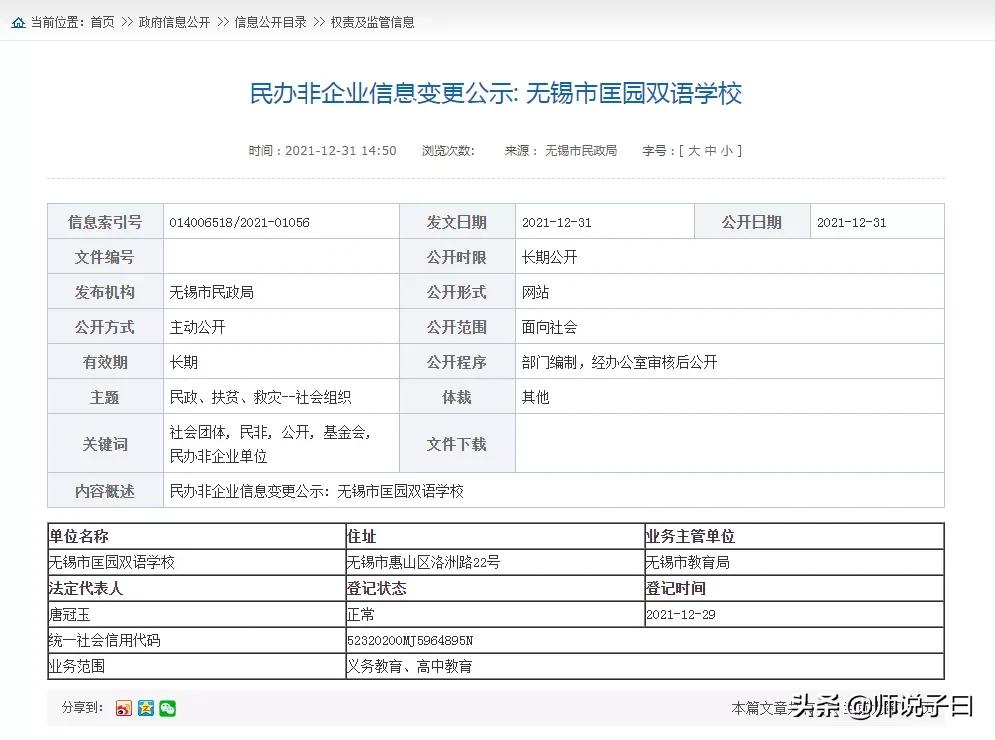995x740 pixels.
Task: Share the page to QZone
Action: click(145, 707)
